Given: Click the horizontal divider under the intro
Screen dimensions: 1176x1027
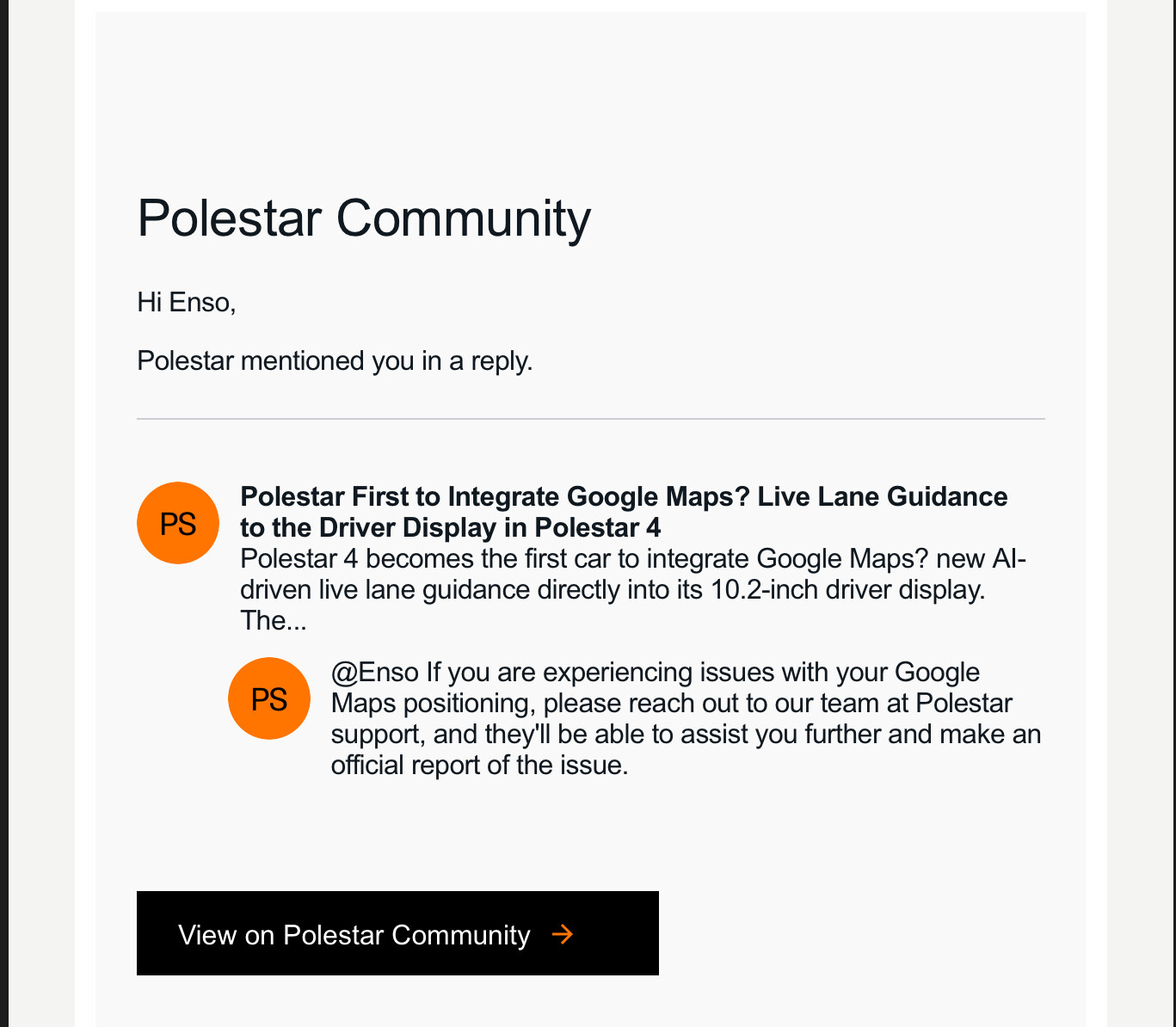Looking at the screenshot, I should pos(590,419).
